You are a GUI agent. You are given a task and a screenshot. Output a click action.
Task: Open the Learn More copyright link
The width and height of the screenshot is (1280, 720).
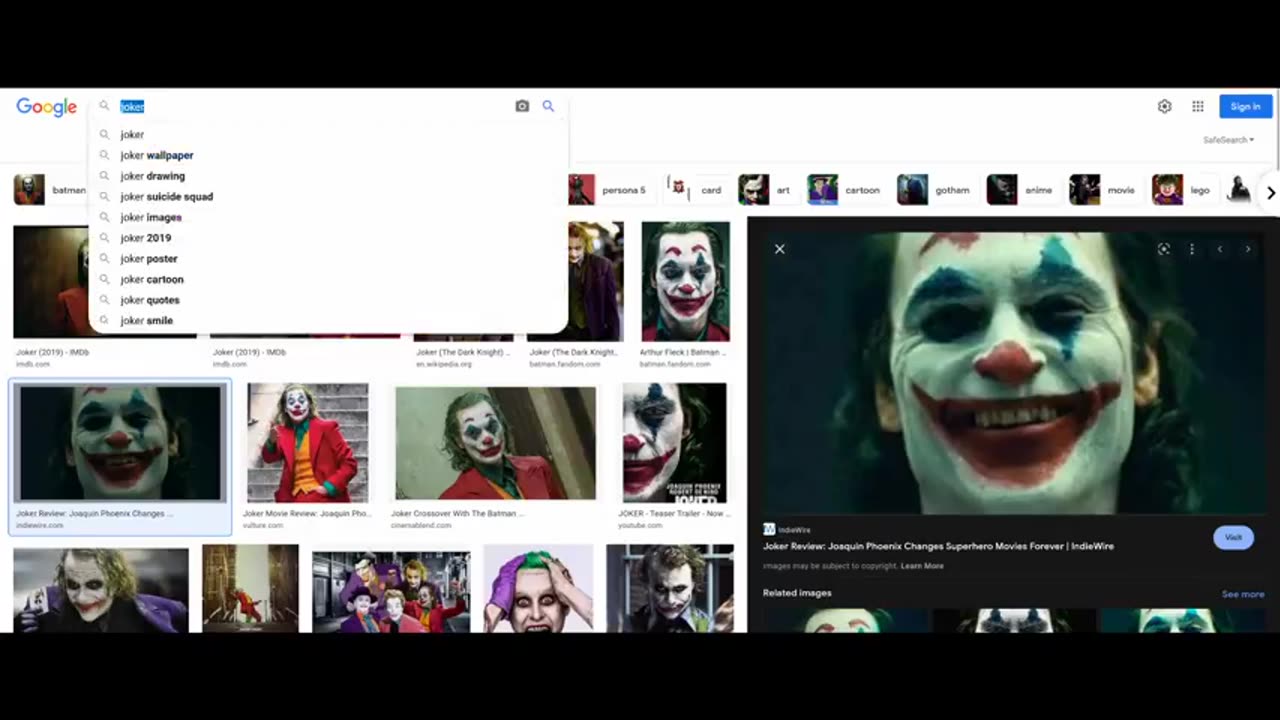pyautogui.click(x=922, y=566)
